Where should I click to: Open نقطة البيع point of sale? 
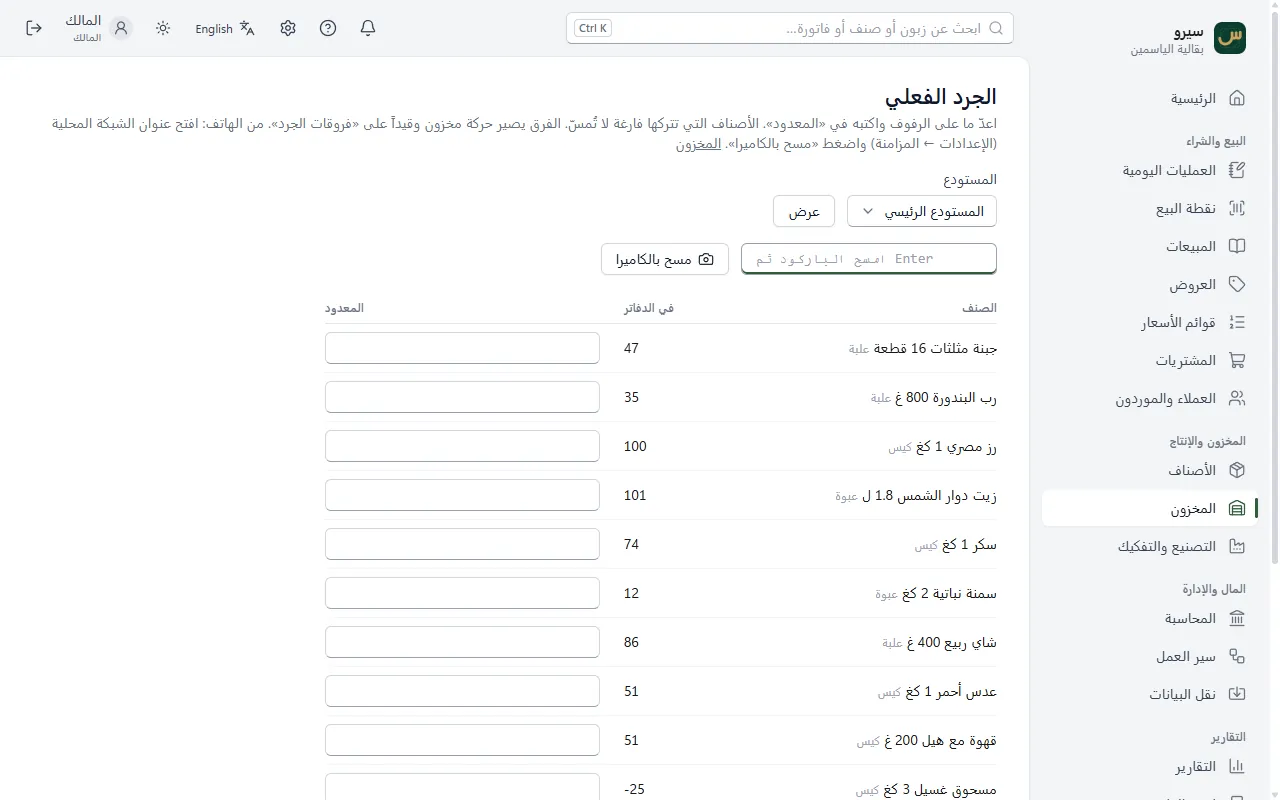point(1150,208)
